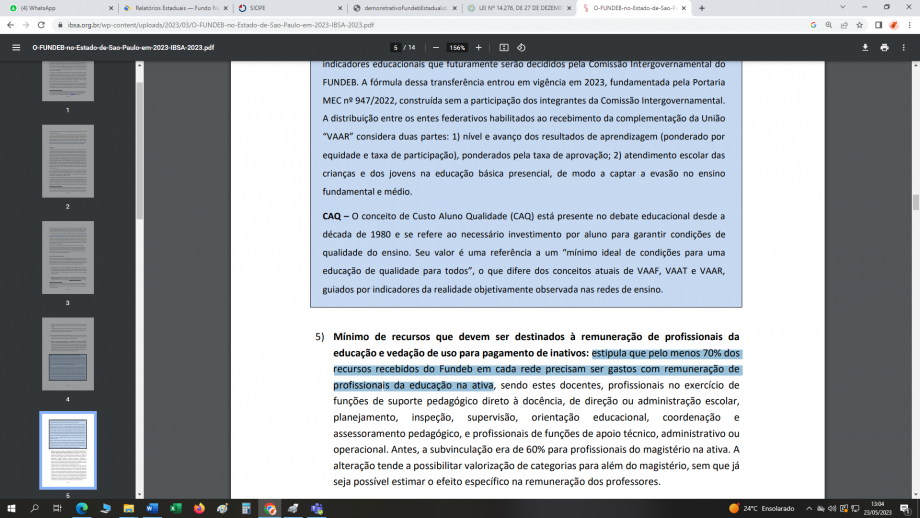
Task: Open page 4 thumbnail
Action: coord(67,354)
